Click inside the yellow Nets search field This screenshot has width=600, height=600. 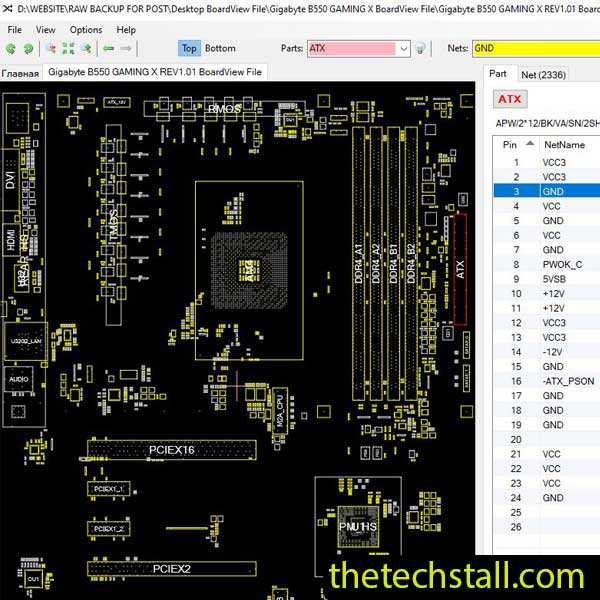pyautogui.click(x=536, y=49)
